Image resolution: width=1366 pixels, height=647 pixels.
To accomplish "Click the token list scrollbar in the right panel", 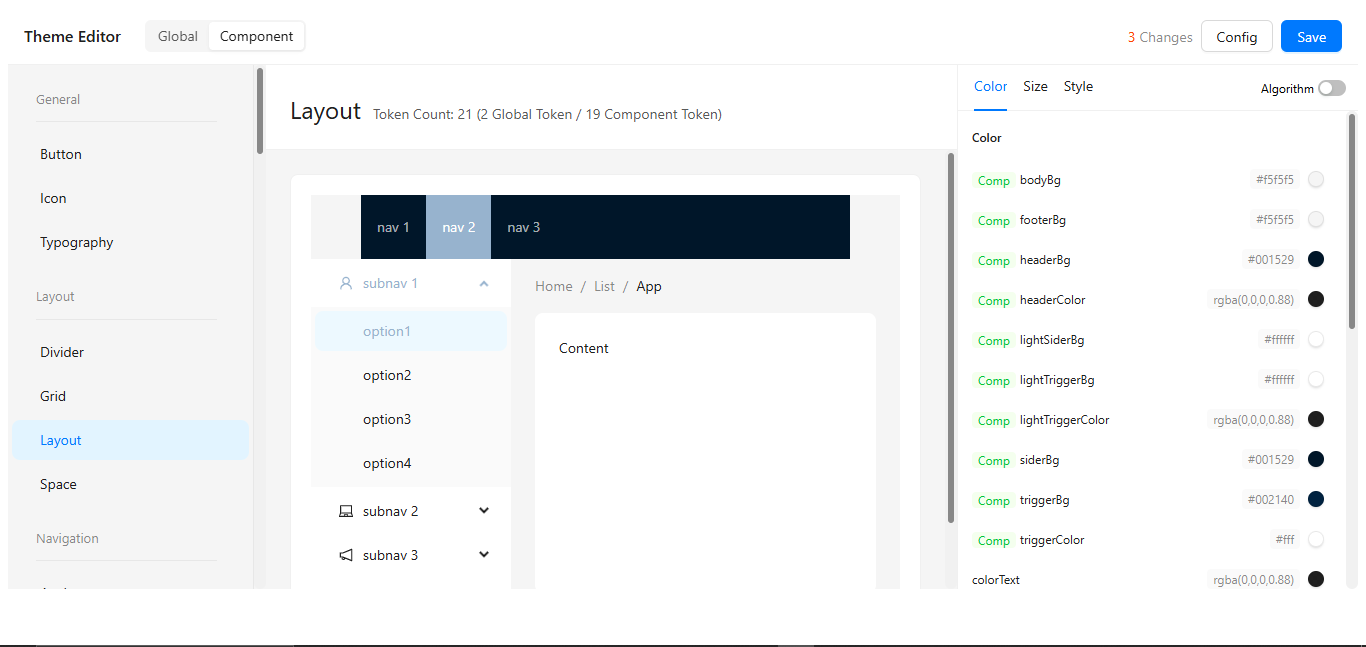I will point(1352,222).
